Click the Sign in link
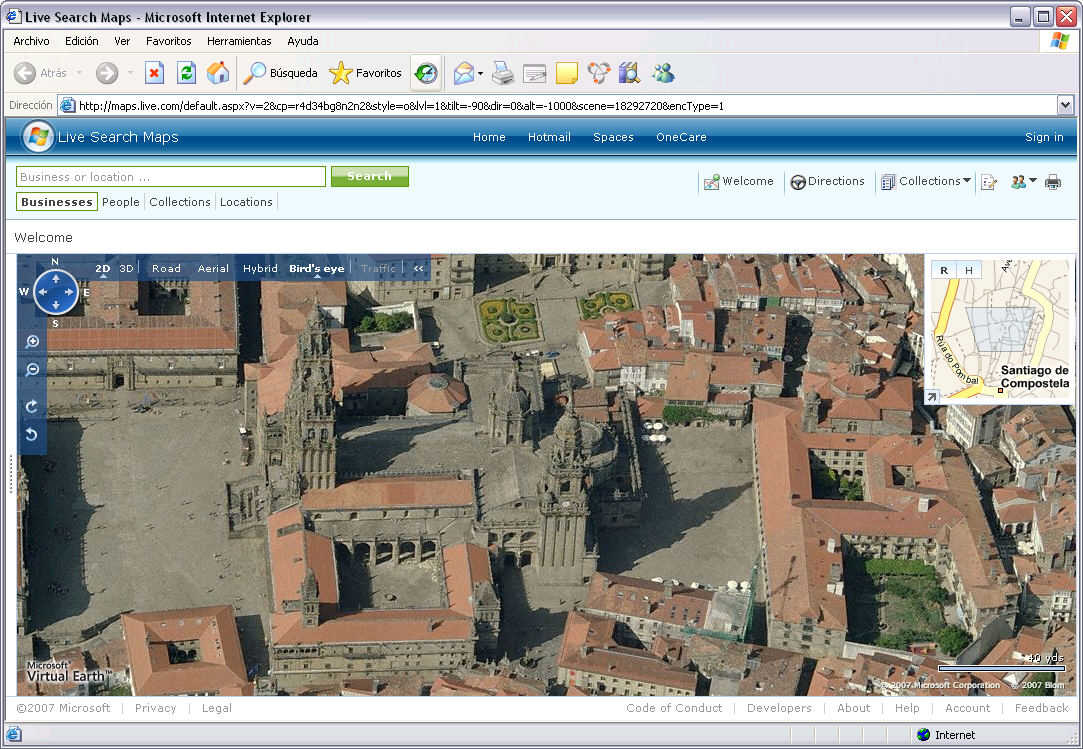The width and height of the screenshot is (1083, 749). click(x=1044, y=137)
